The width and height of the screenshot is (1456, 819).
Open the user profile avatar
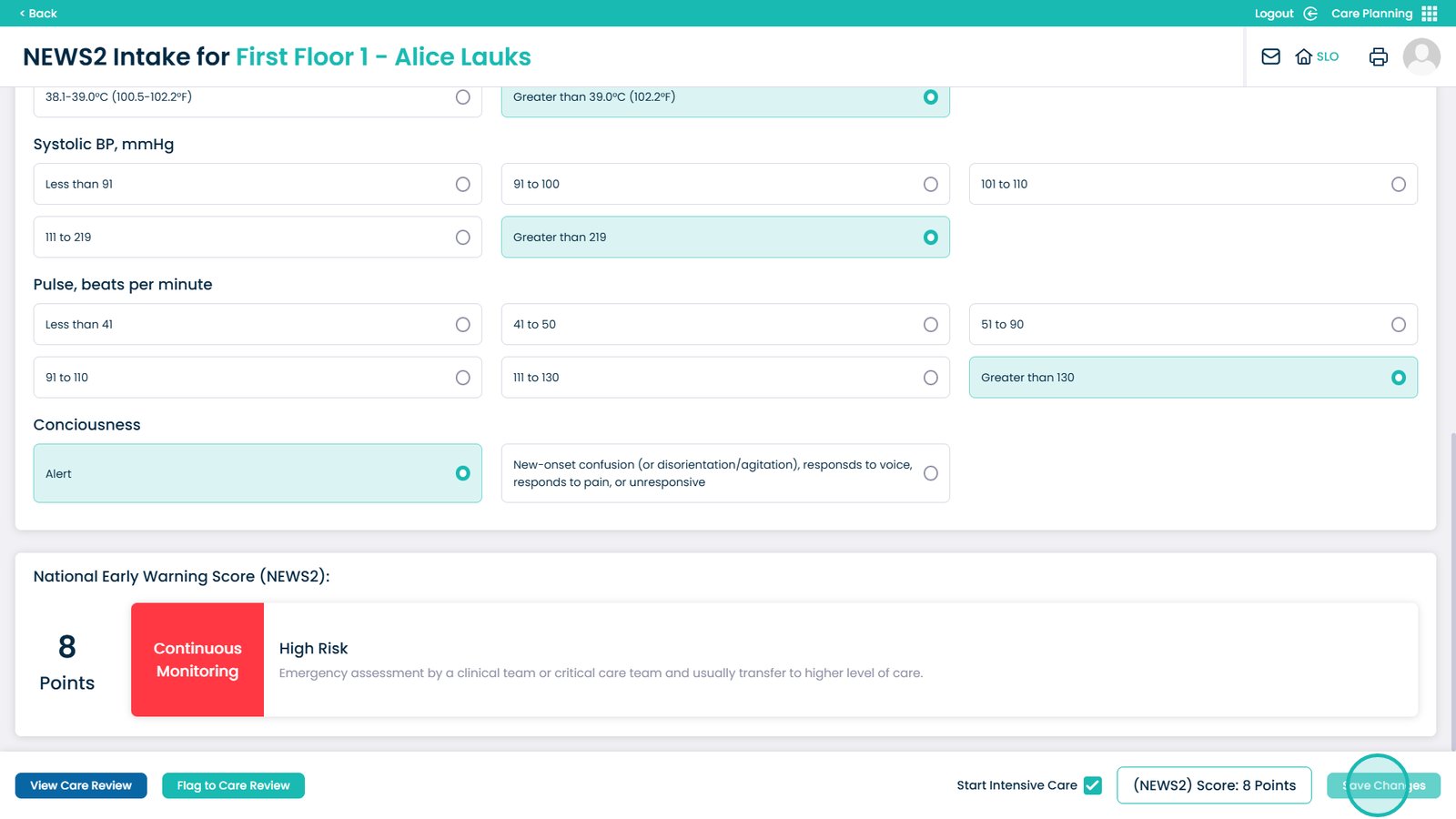point(1421,56)
